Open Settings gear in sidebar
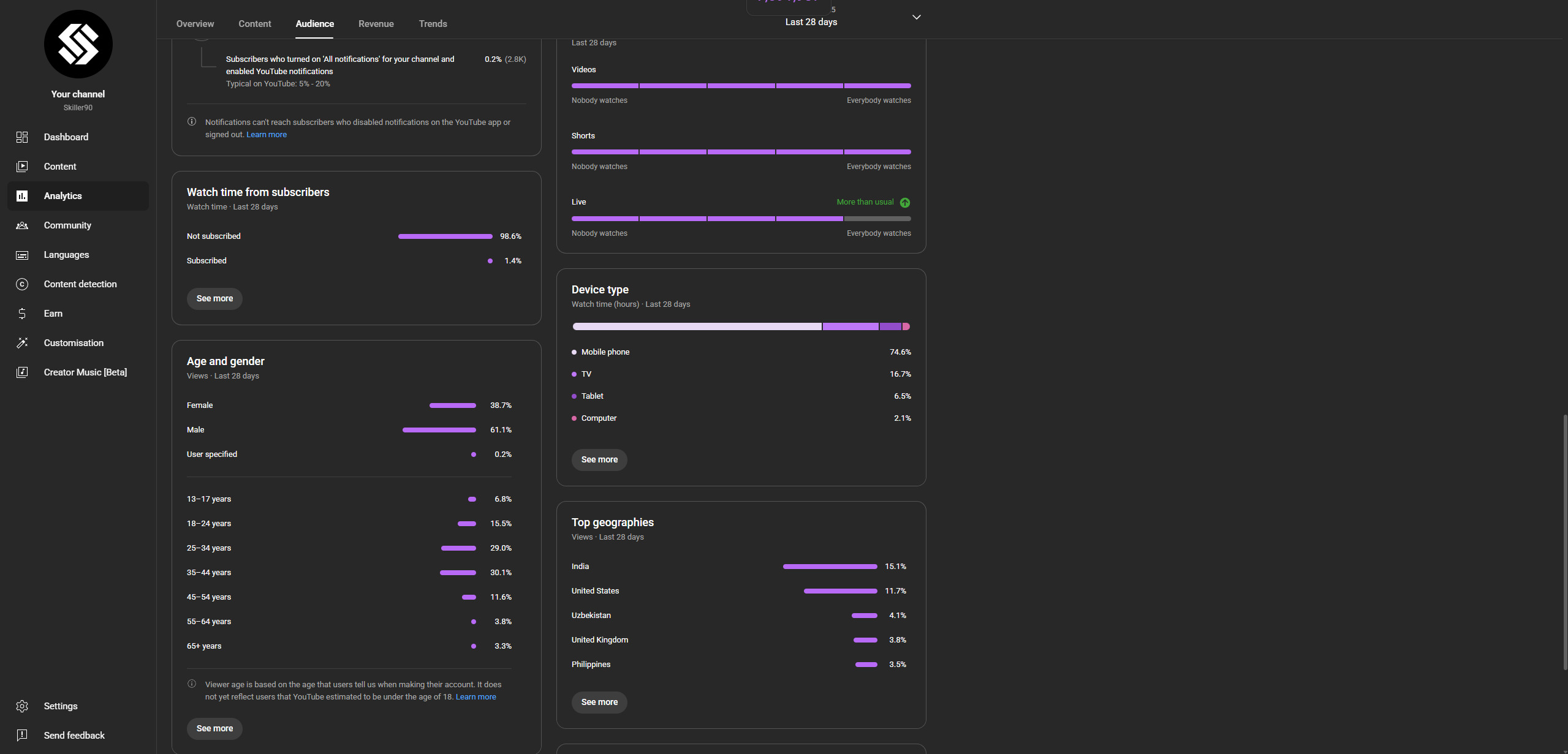The height and width of the screenshot is (754, 1568). (22, 706)
